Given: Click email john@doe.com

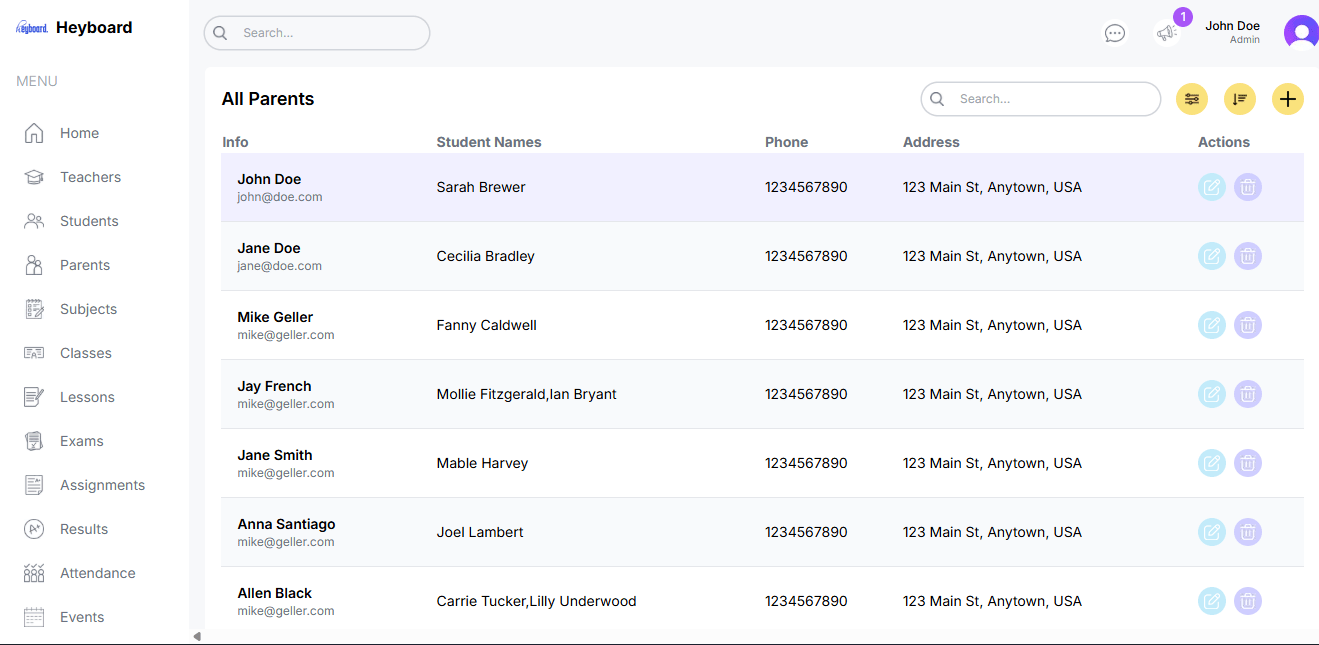Looking at the screenshot, I should click(x=280, y=197).
